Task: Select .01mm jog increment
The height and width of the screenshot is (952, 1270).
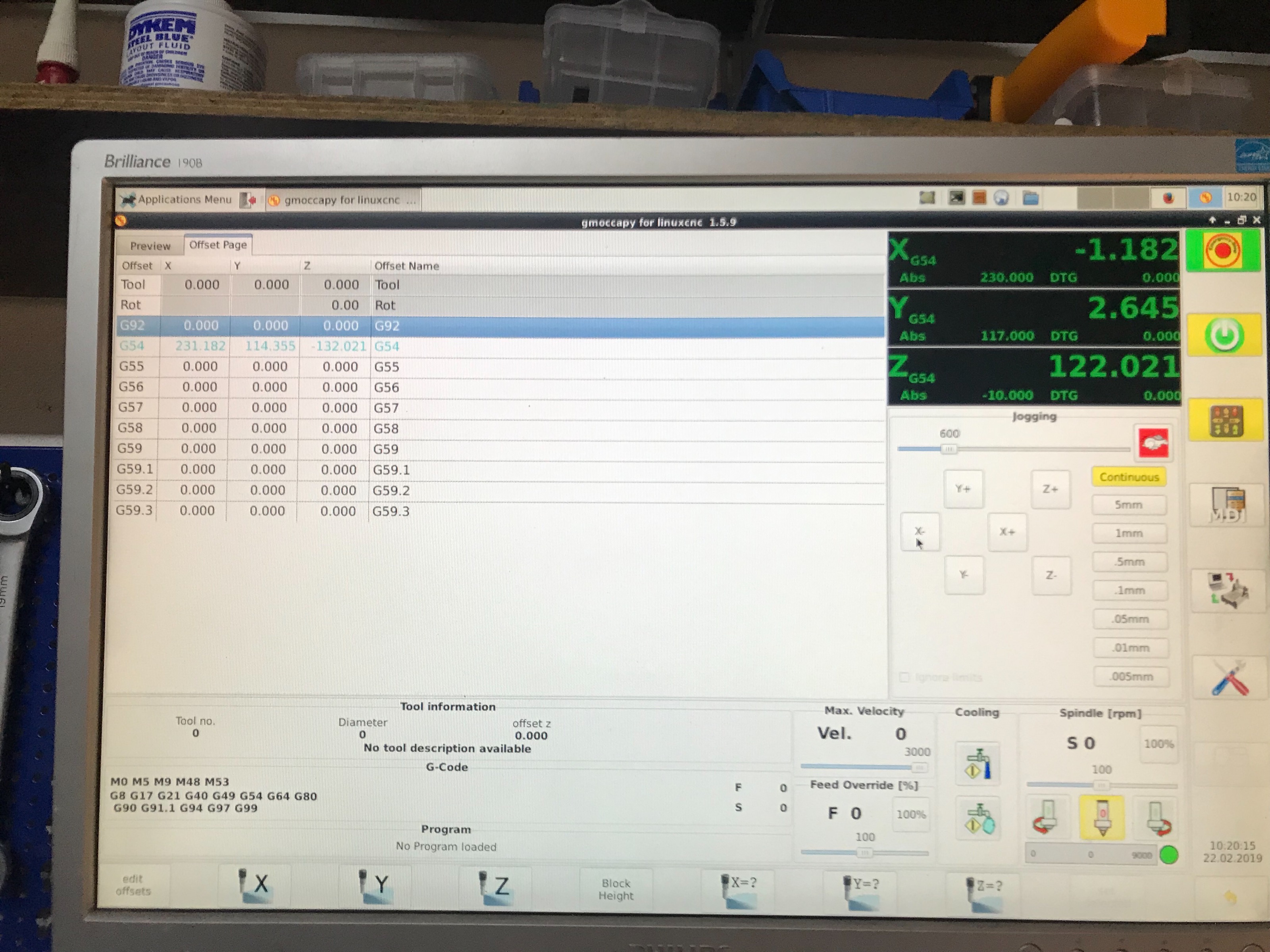Action: click(1131, 648)
